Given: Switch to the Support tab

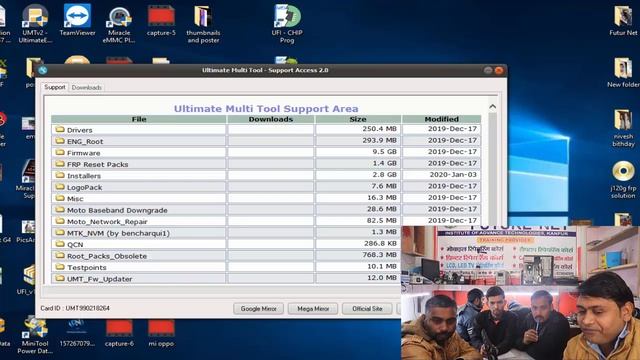Looking at the screenshot, I should 55,87.
